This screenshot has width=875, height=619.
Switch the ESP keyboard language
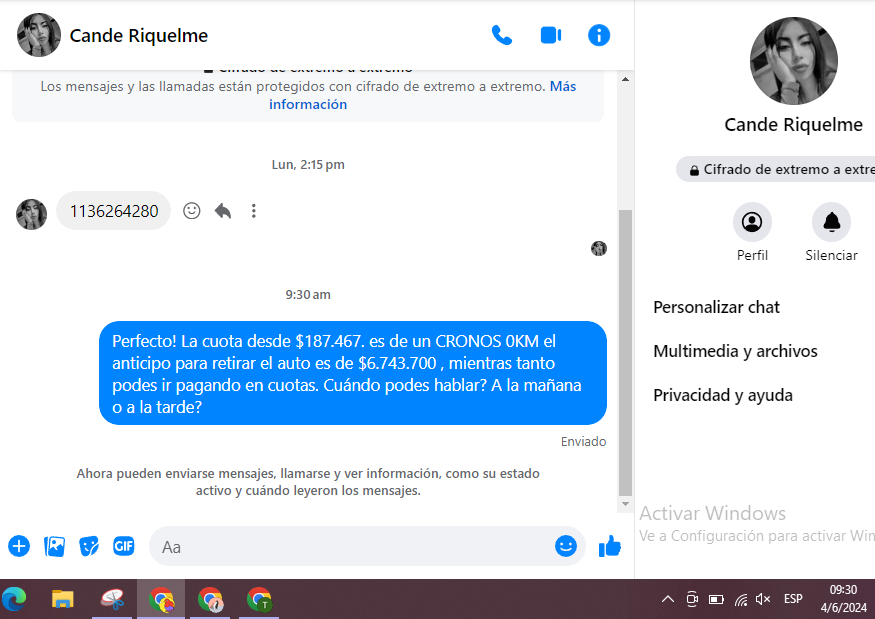point(793,599)
